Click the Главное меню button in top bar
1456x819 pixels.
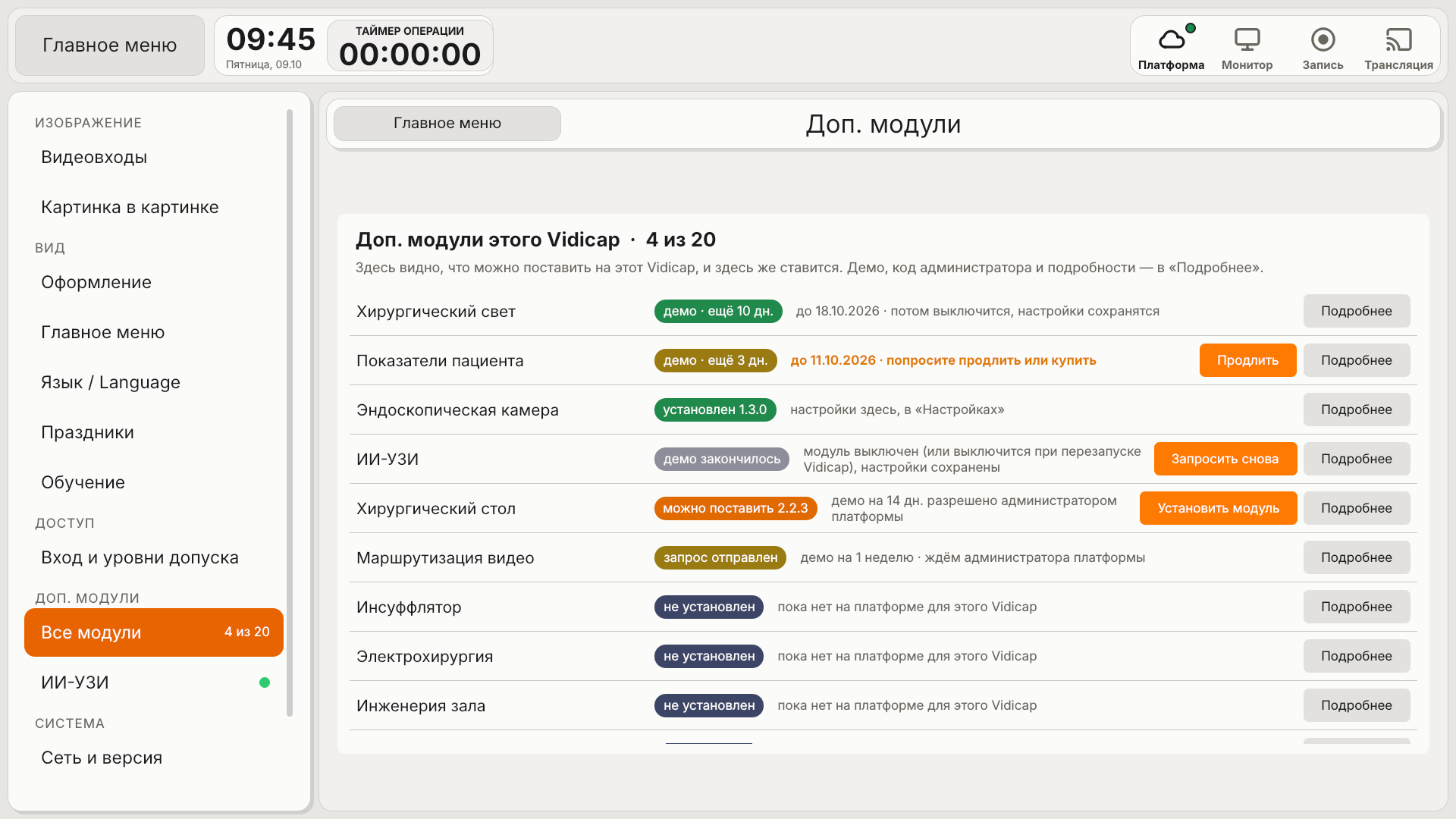[x=110, y=45]
